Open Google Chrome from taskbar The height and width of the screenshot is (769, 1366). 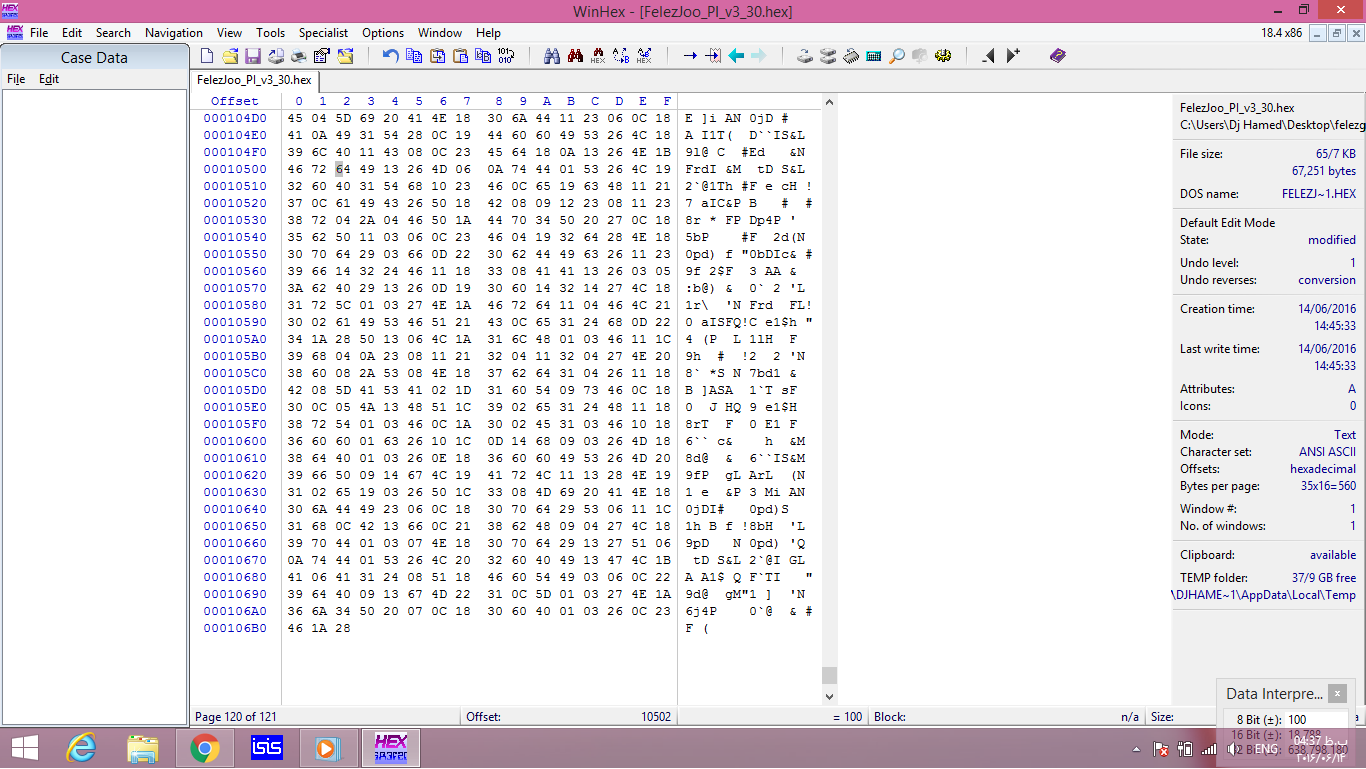point(205,748)
